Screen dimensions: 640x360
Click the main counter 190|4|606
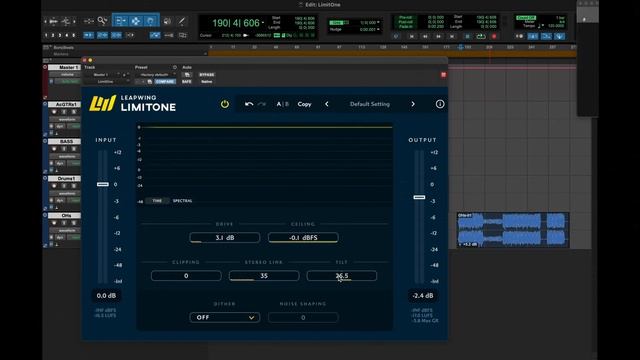pyautogui.click(x=236, y=23)
